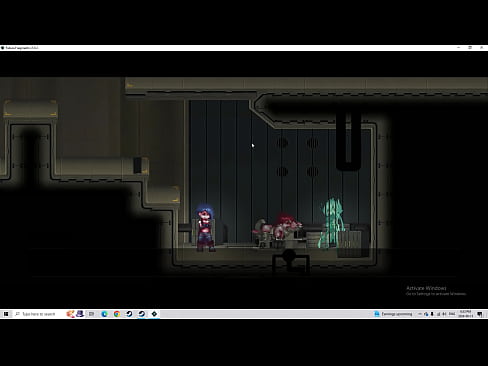The width and height of the screenshot is (488, 366).
Task: Open the Earnings upcoming news widget
Action: pyautogui.click(x=393, y=314)
